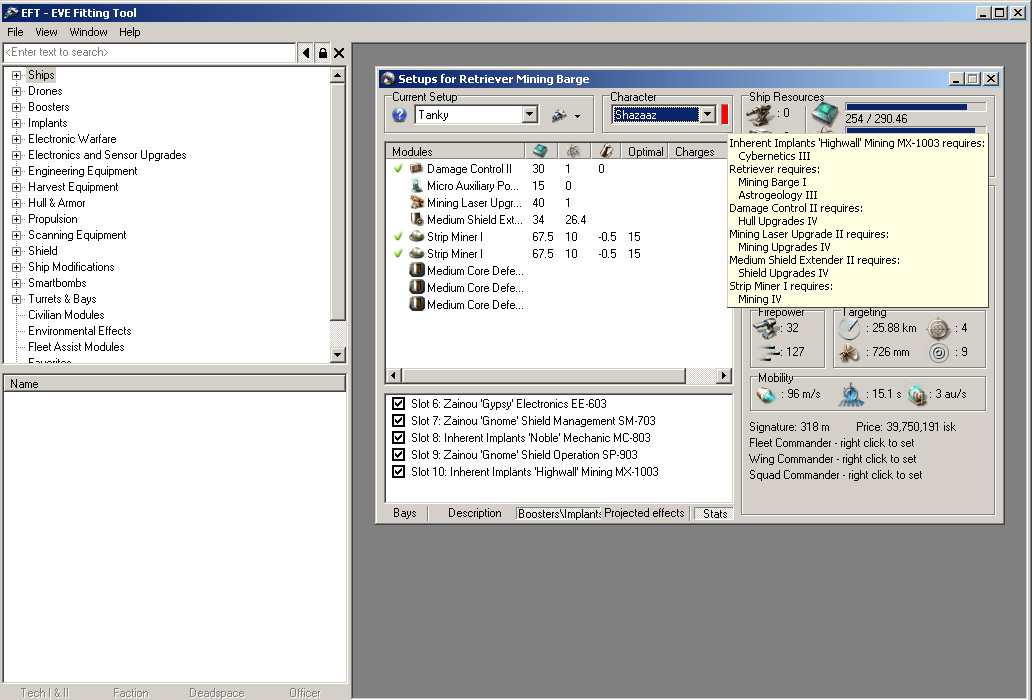Click the modules list horizontal scrollbar

click(559, 376)
